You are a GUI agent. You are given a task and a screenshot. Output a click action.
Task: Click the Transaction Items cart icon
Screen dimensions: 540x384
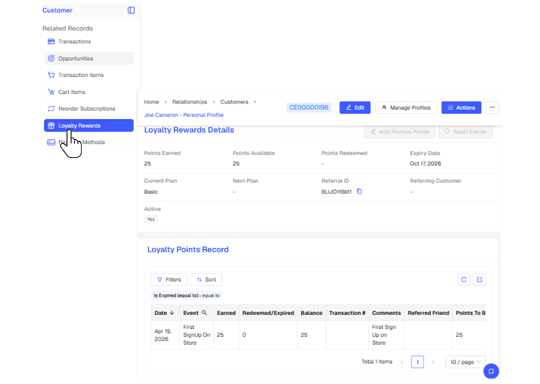click(51, 75)
